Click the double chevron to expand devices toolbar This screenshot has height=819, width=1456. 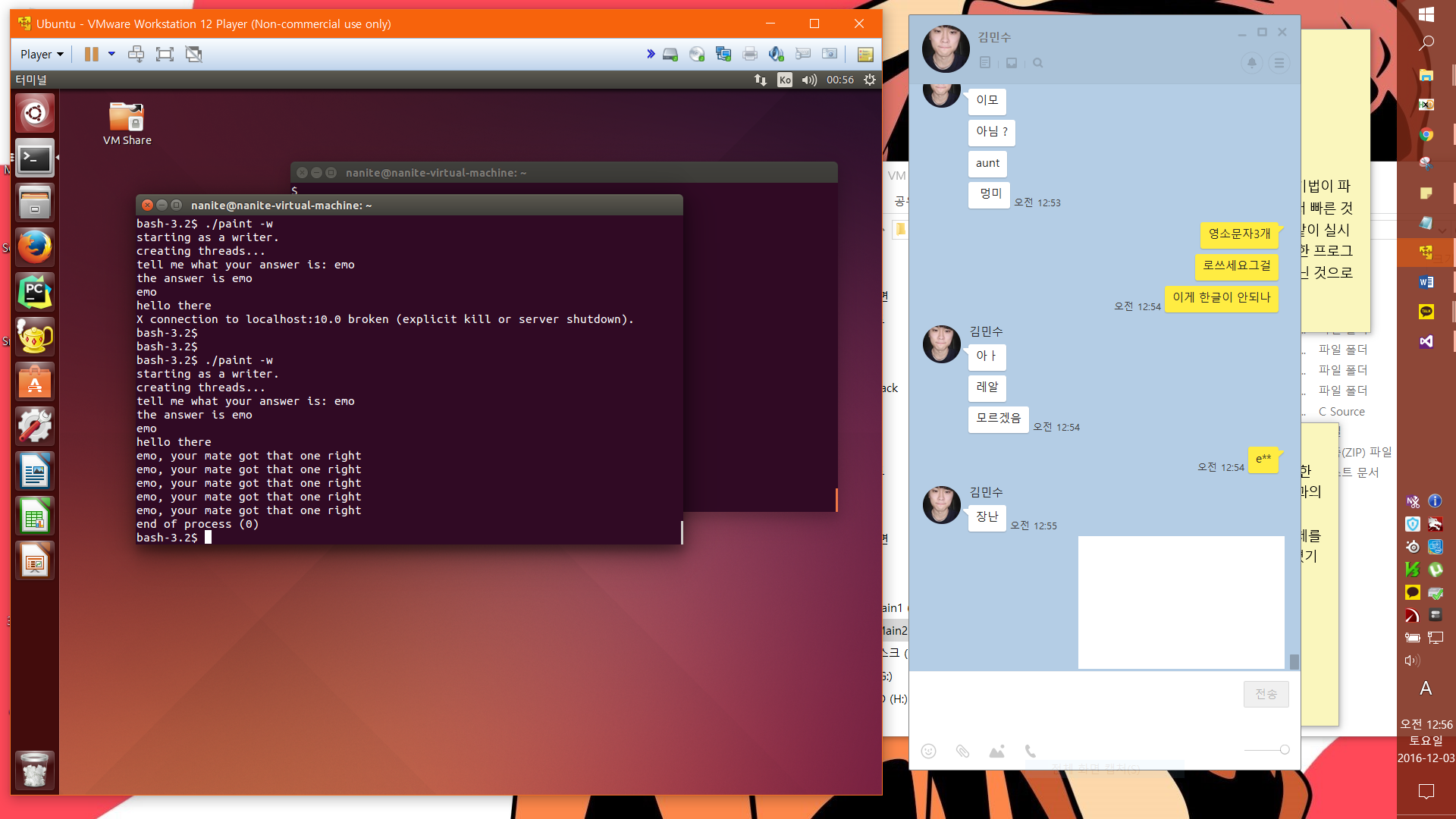pos(651,54)
